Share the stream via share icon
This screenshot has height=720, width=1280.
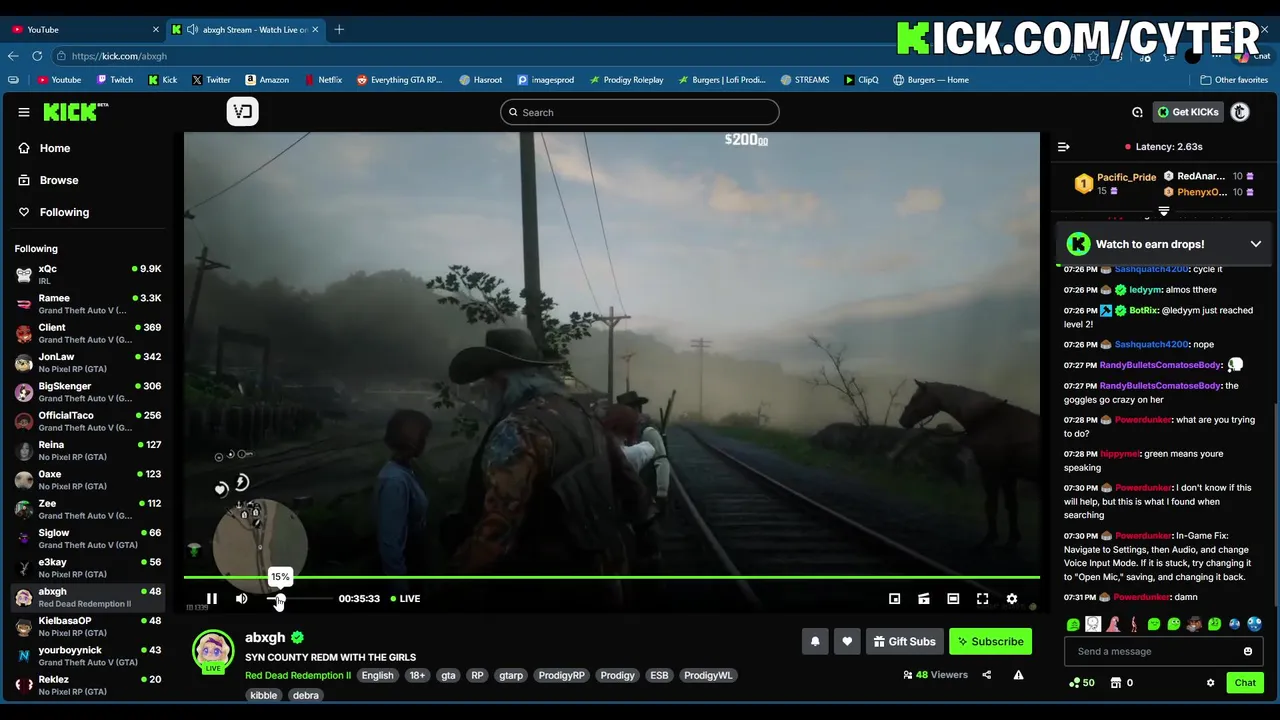tap(986, 675)
